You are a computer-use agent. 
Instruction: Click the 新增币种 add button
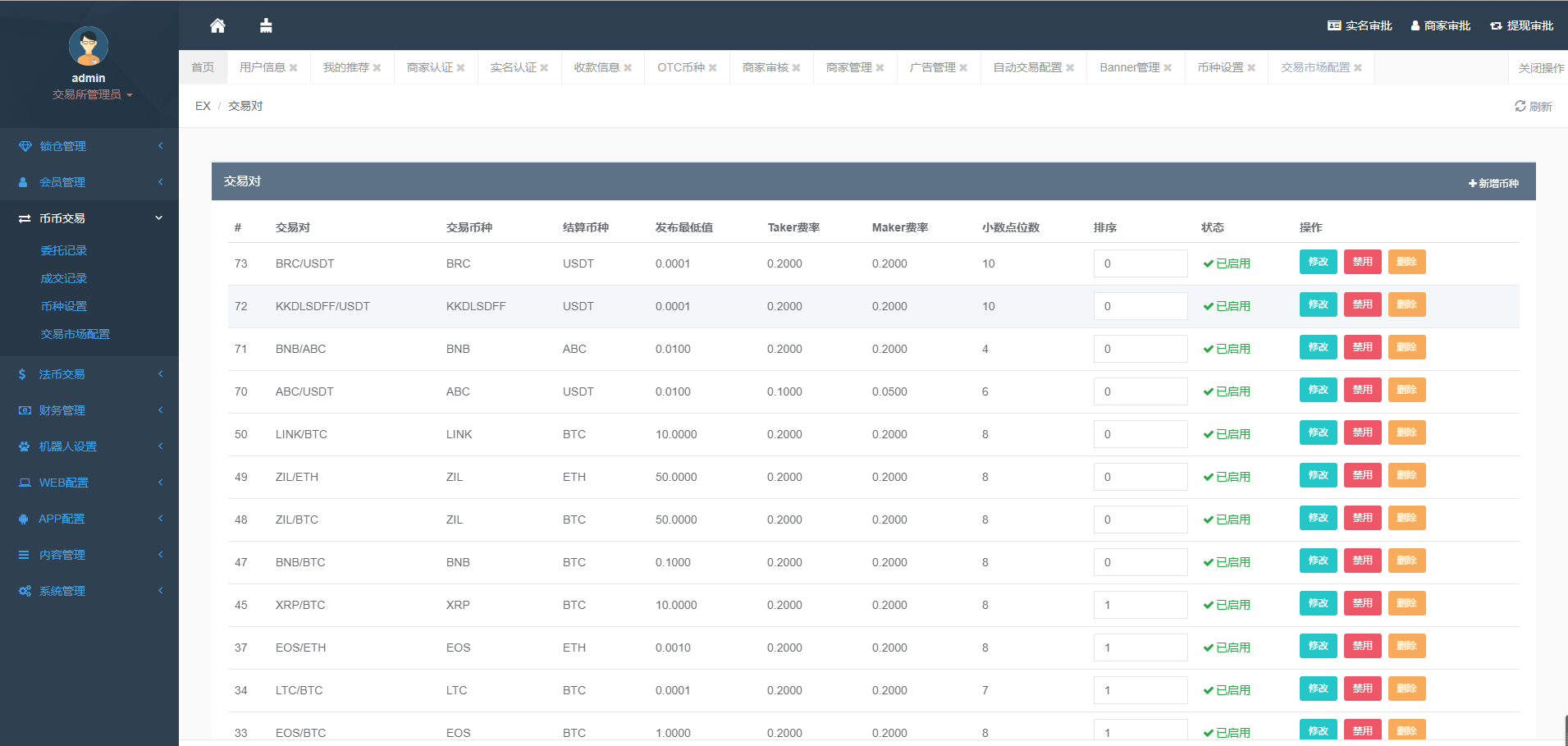(1493, 183)
